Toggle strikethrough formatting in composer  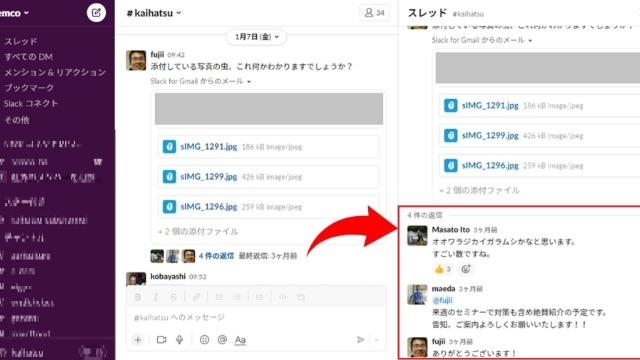point(173,297)
